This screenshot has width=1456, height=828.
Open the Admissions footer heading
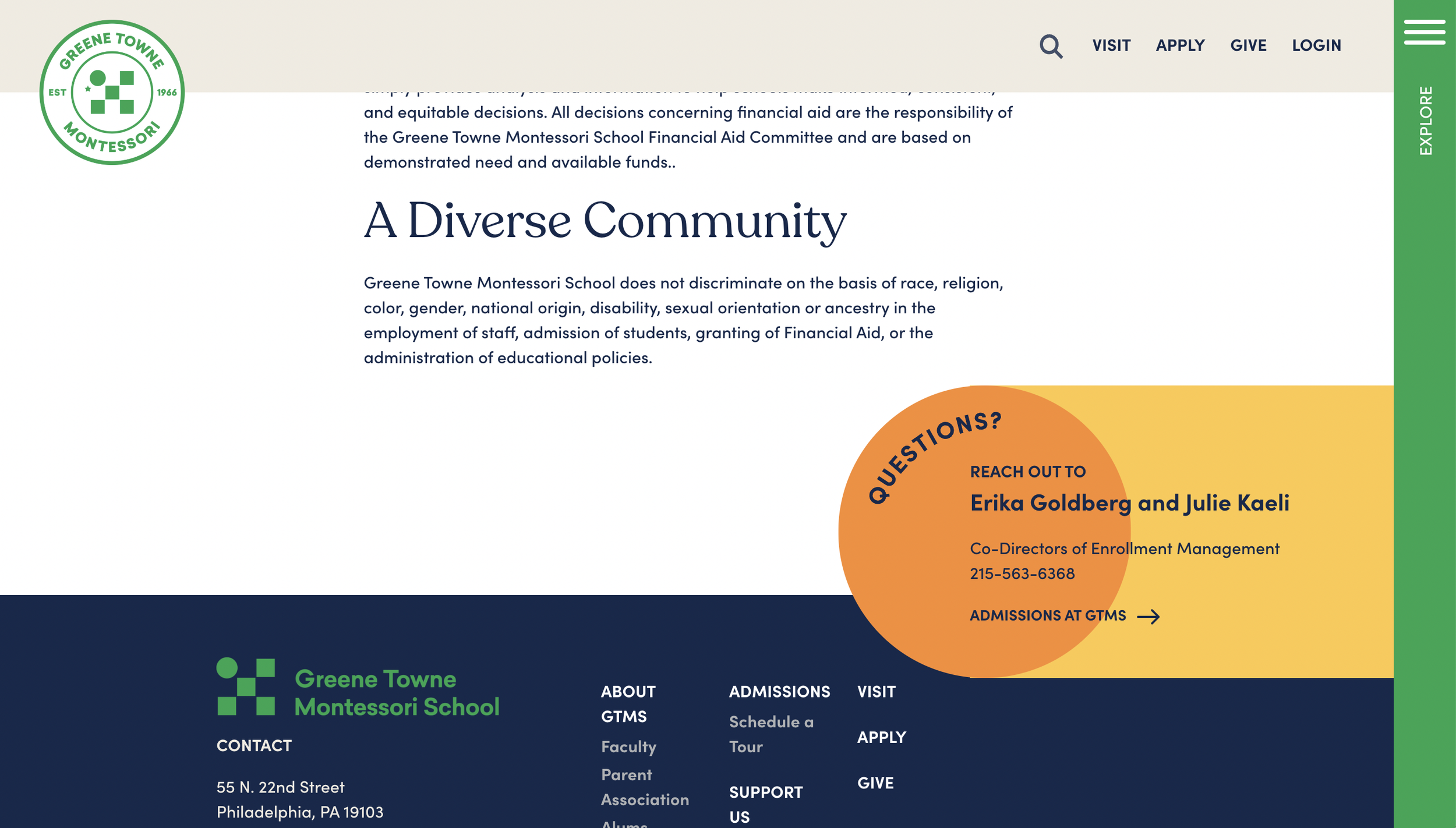tap(779, 692)
